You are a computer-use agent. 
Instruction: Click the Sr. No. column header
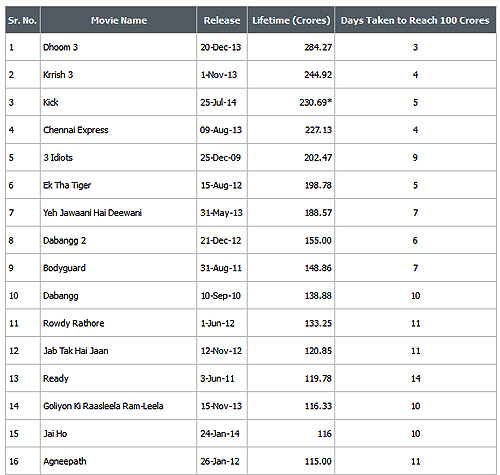[23, 20]
